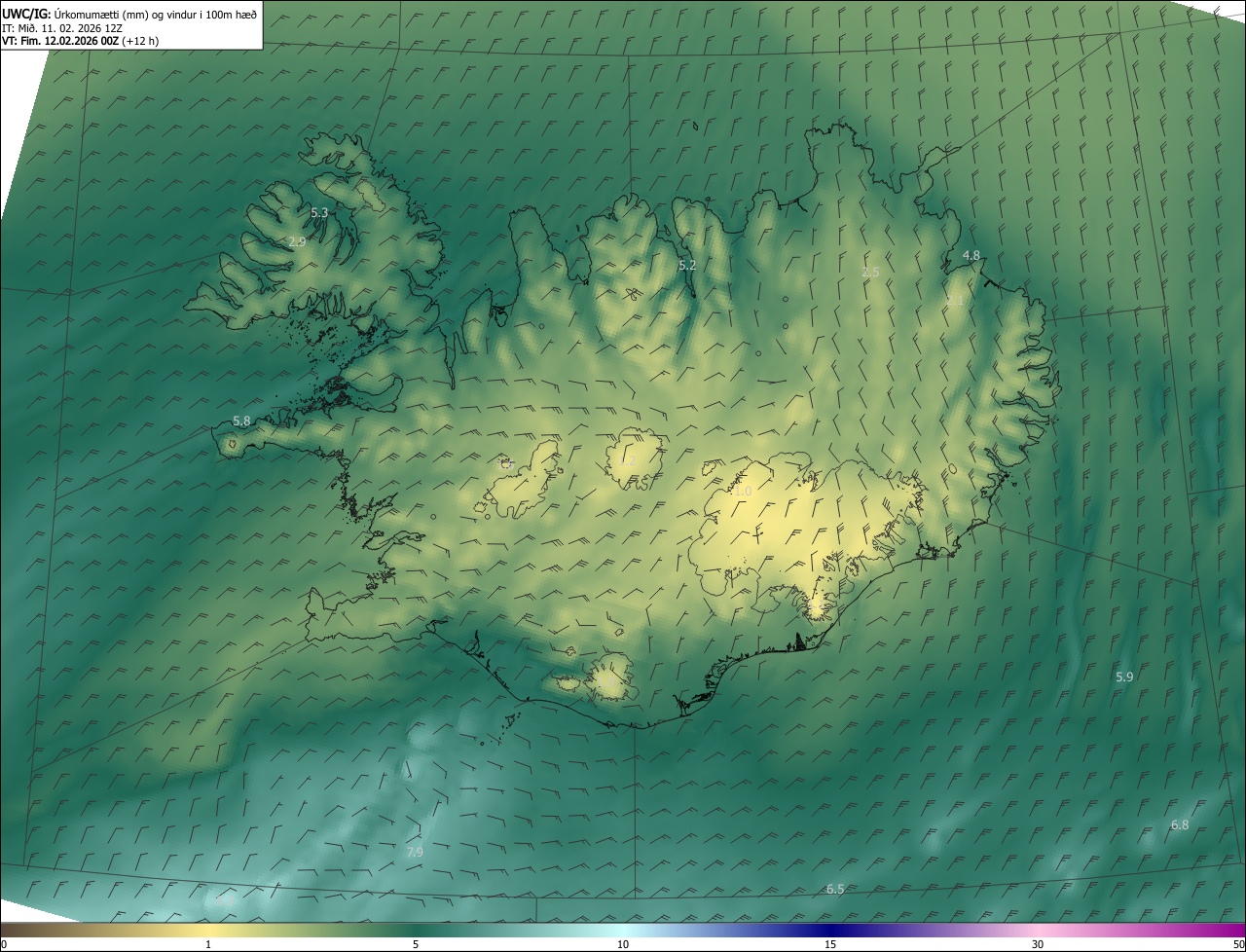Click the 6.8 value label in southeast corner
The height and width of the screenshot is (952, 1246).
(x=1179, y=824)
